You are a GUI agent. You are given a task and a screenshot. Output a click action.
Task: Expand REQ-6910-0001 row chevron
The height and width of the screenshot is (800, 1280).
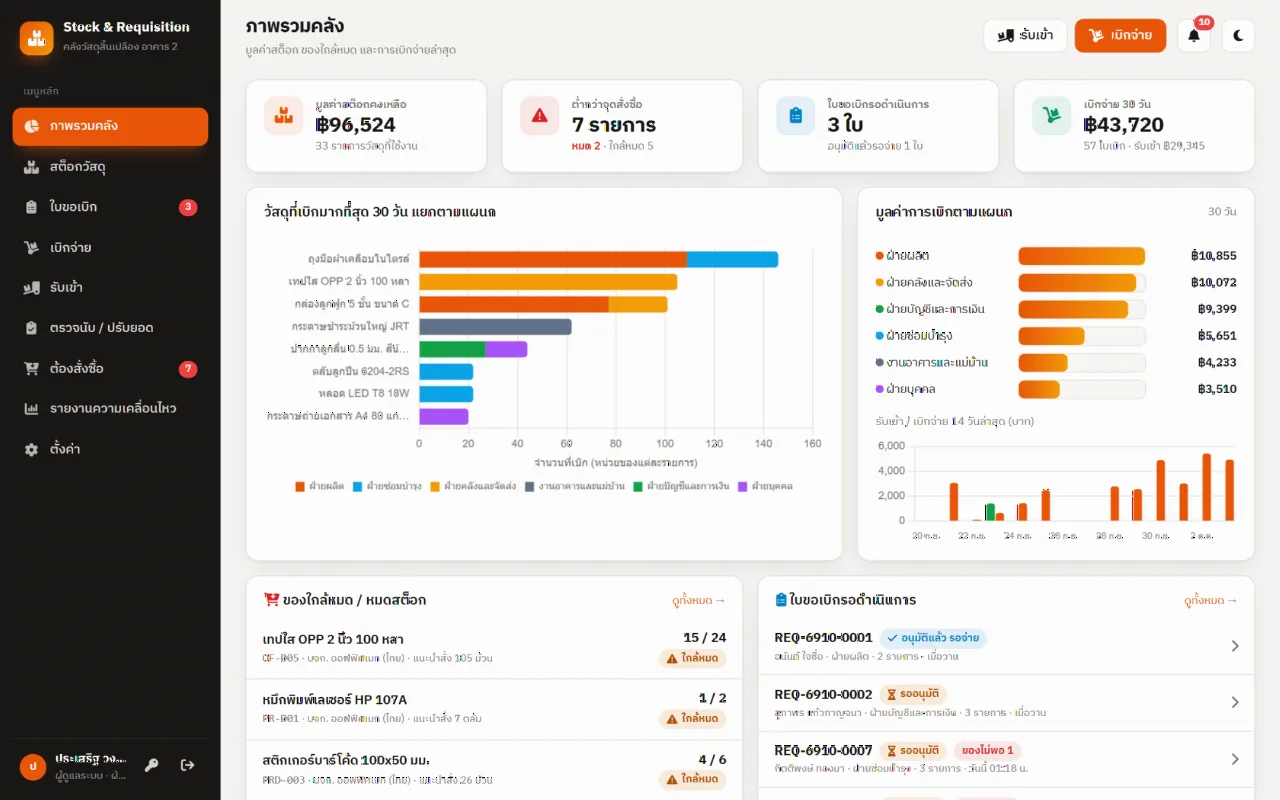pyautogui.click(x=1235, y=646)
